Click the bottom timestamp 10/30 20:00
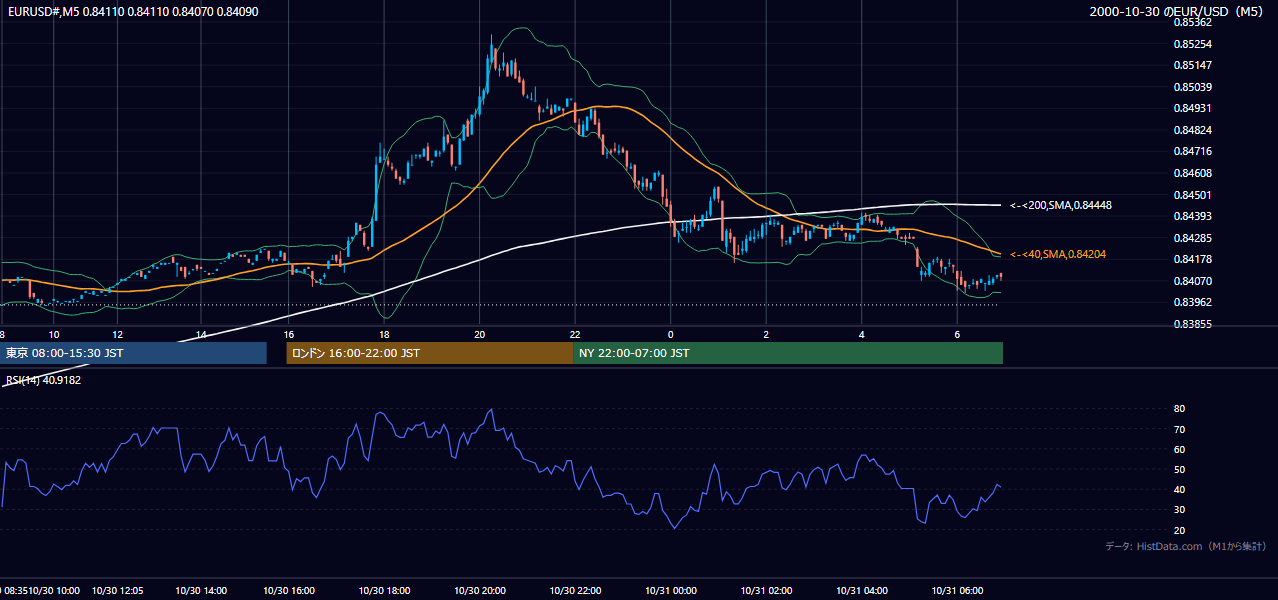The image size is (1278, 600). tap(481, 590)
